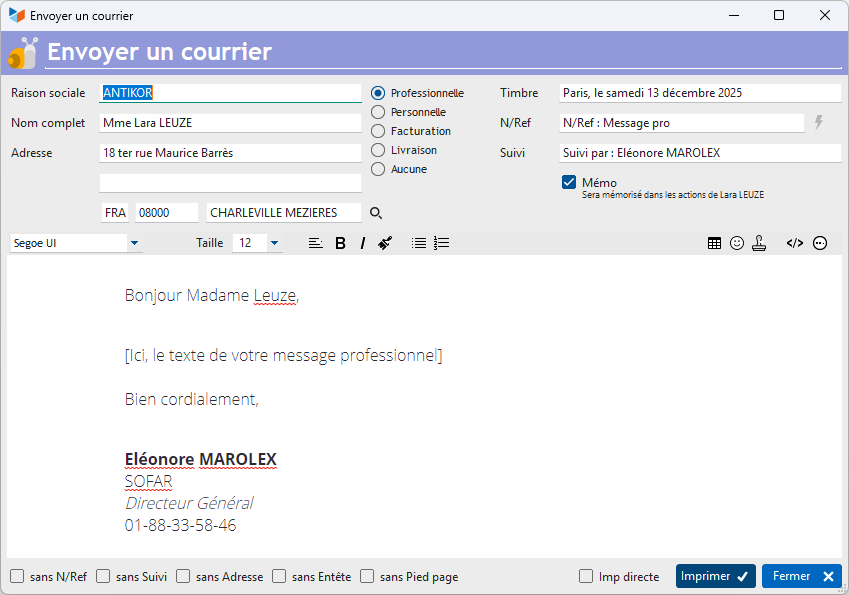Viewport: 849px width, 595px height.
Task: Click the N/Ref Message pro field
Action: pos(682,123)
